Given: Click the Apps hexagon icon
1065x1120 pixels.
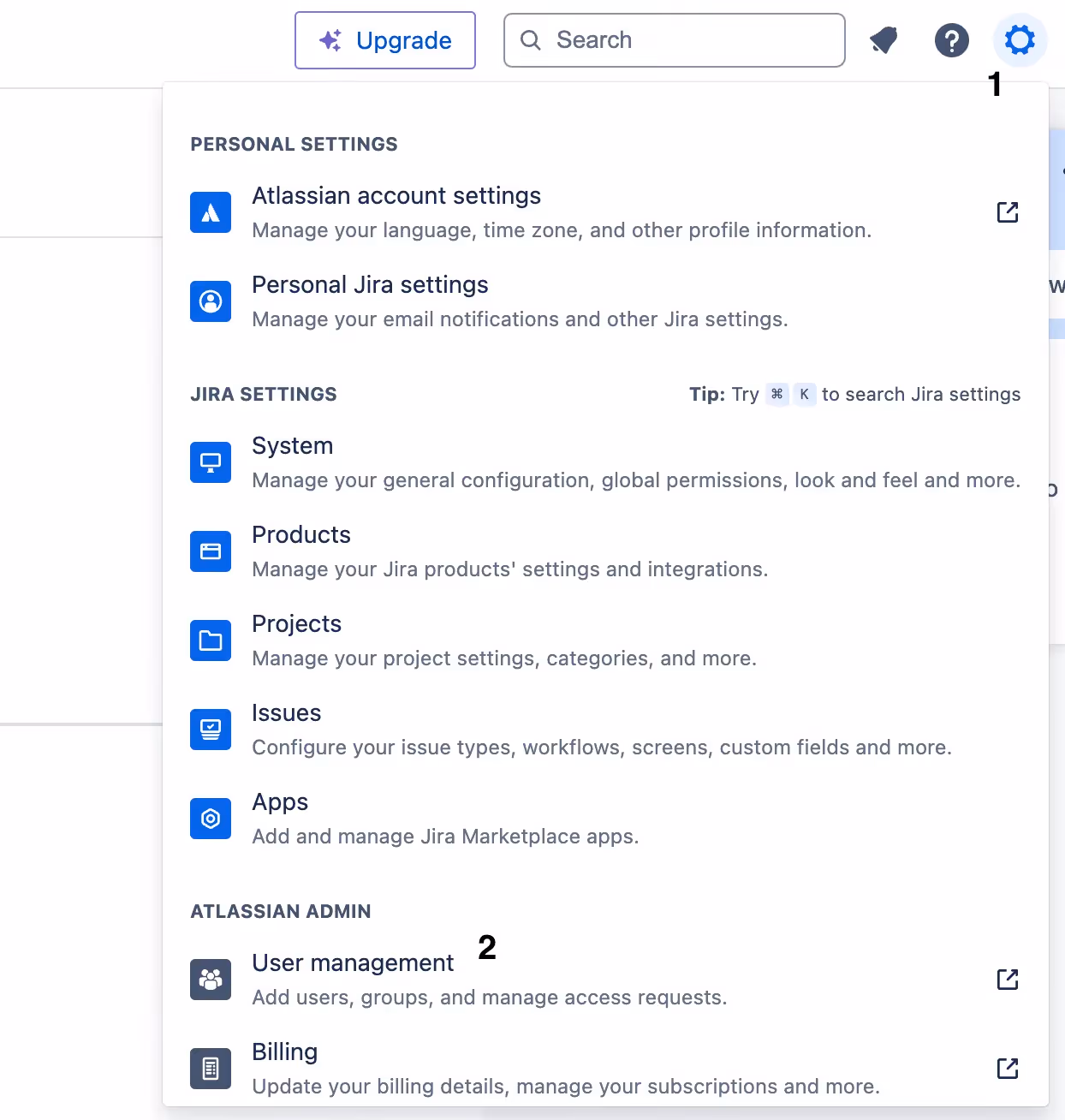Looking at the screenshot, I should (x=211, y=819).
